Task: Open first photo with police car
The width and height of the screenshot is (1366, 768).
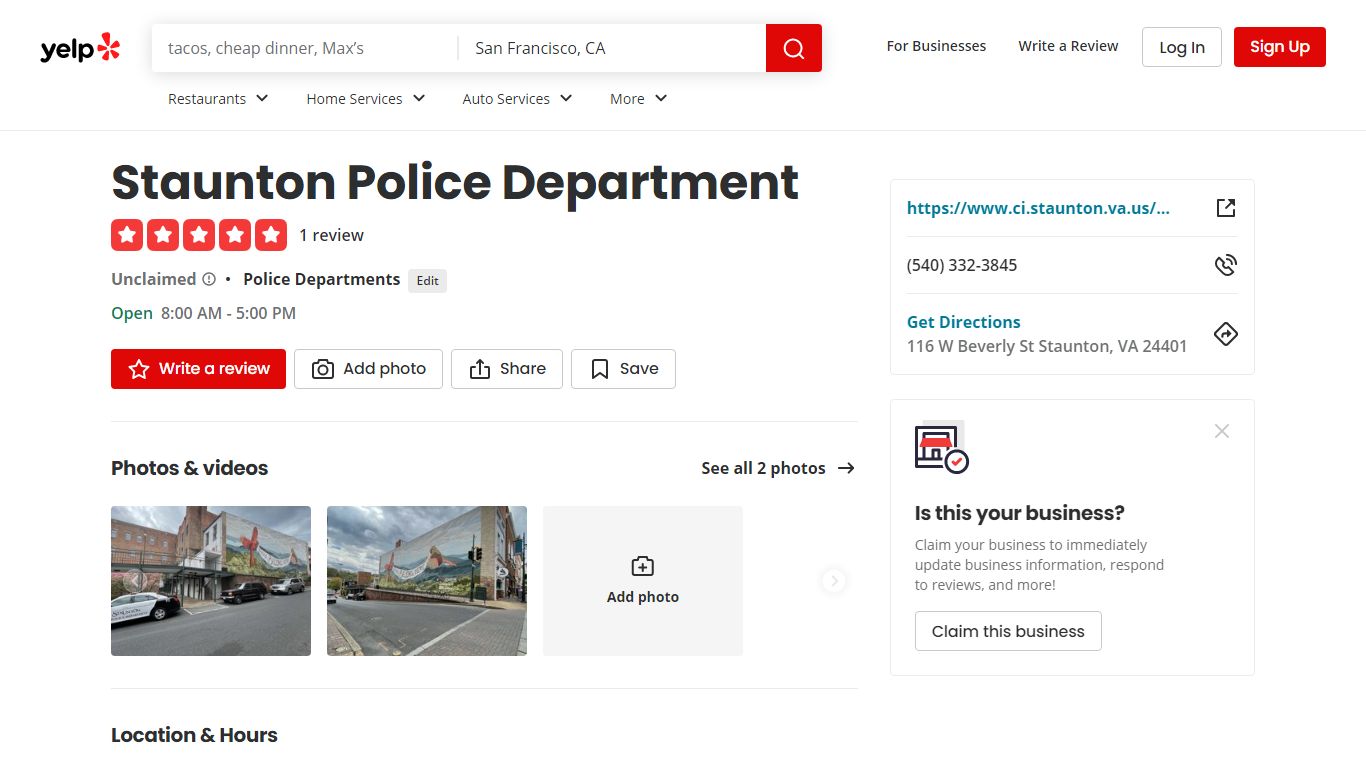Action: pyautogui.click(x=211, y=581)
